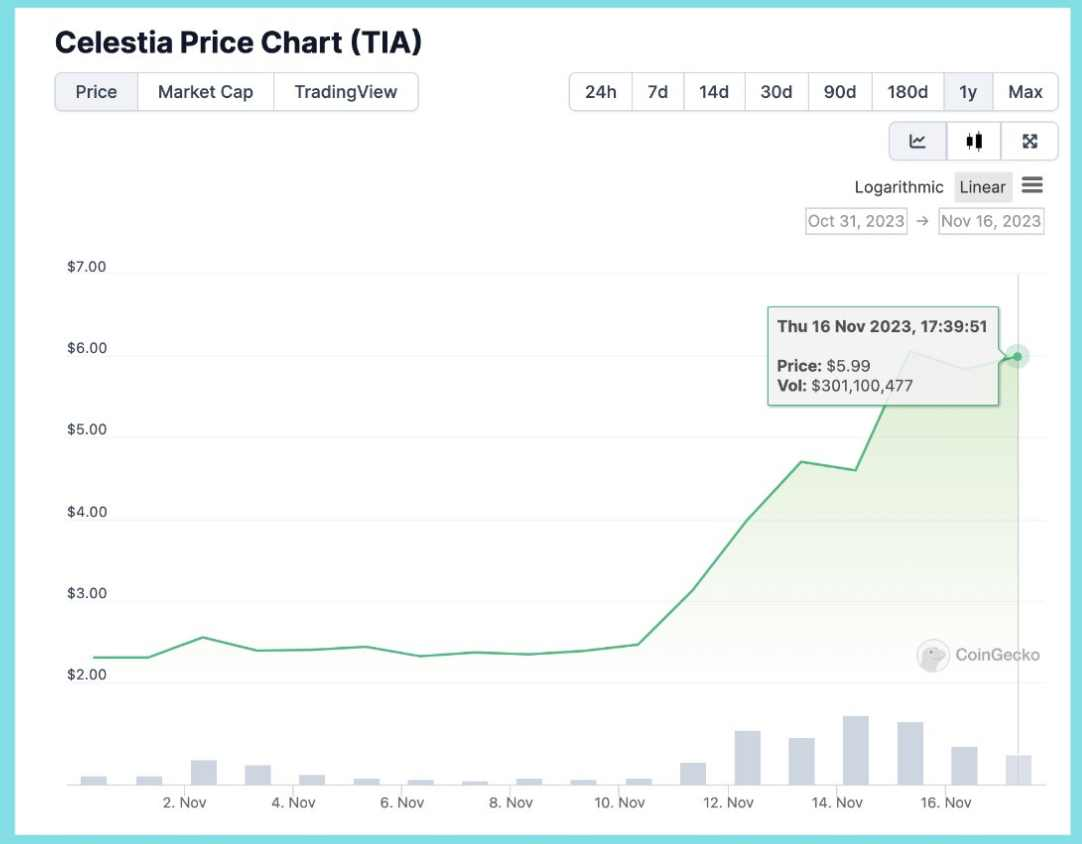Choose the 7d time range

point(658,92)
